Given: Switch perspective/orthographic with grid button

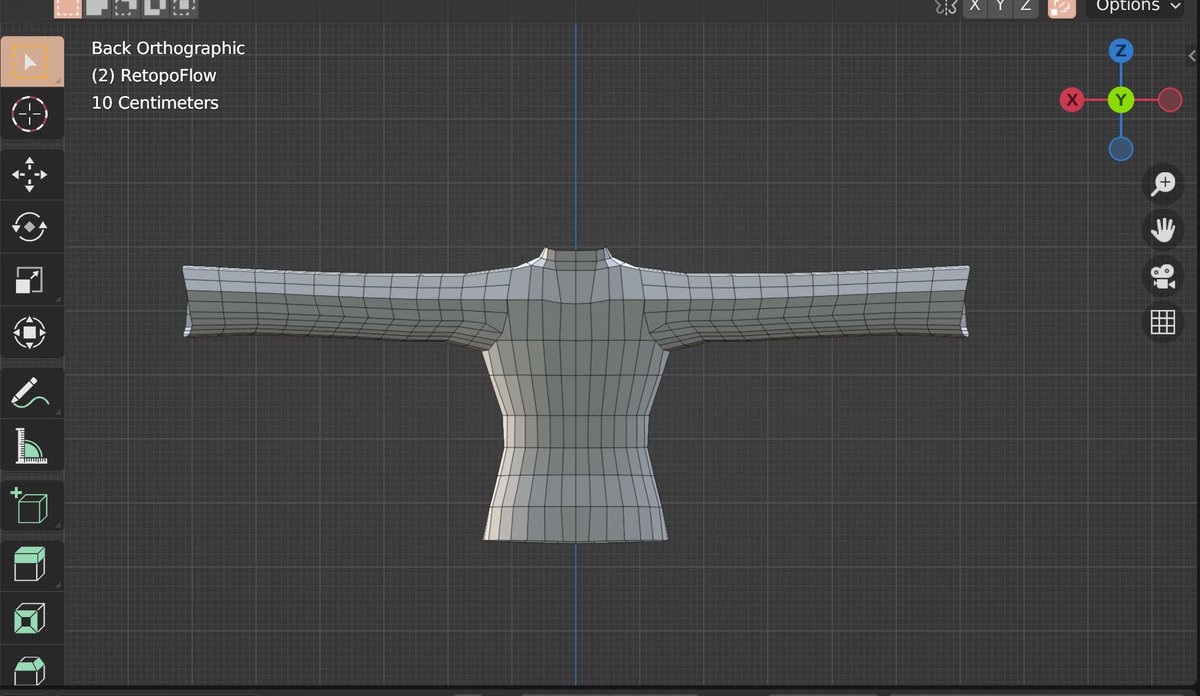Looking at the screenshot, I should [1162, 322].
